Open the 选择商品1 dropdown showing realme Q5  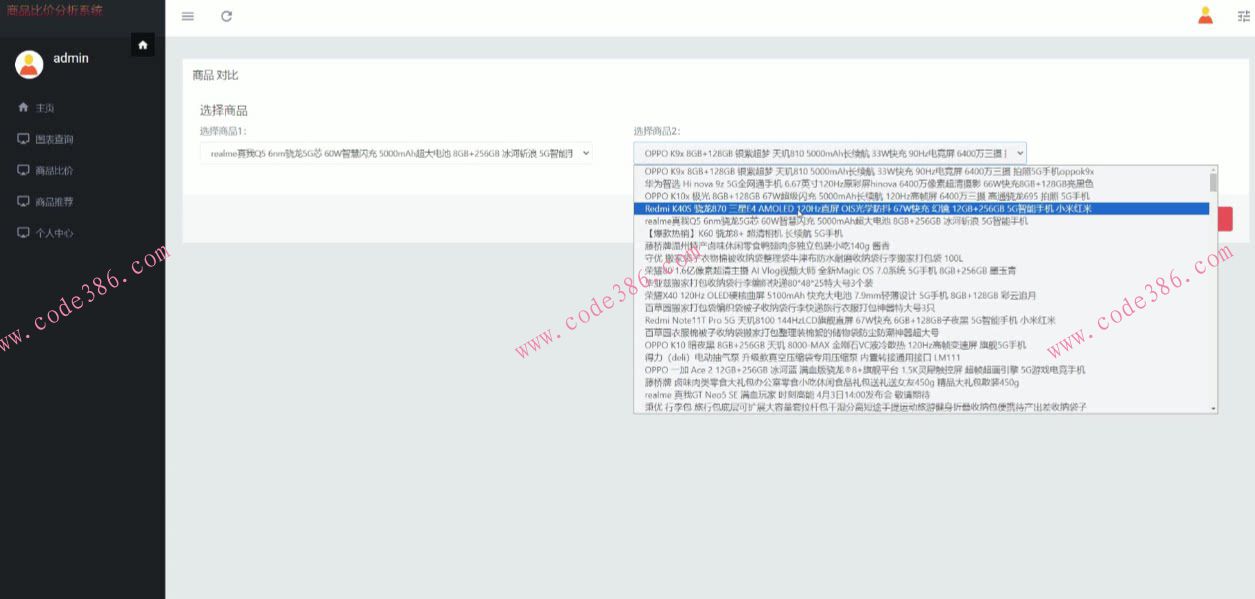tap(396, 153)
